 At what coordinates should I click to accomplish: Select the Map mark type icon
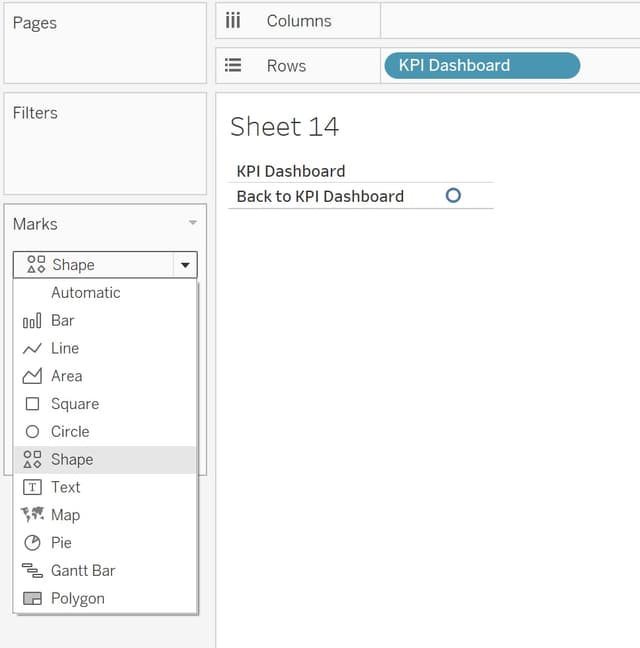(32, 515)
